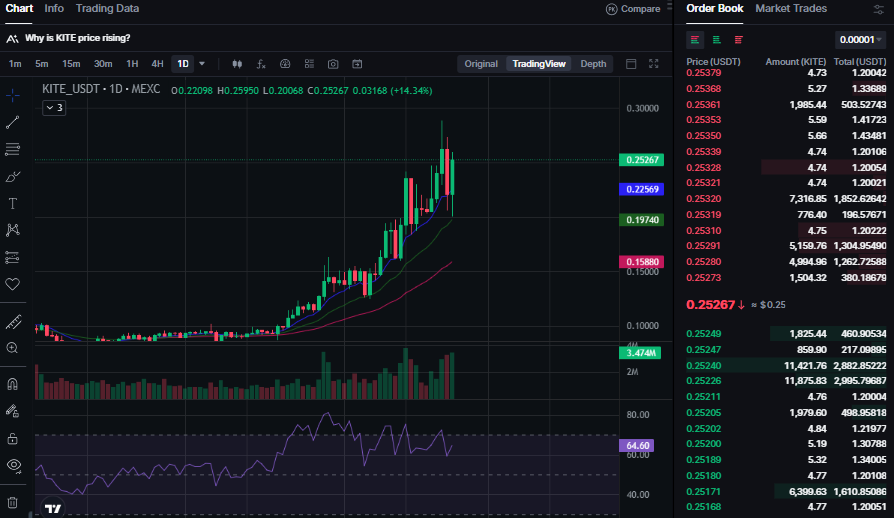Open the forecasting and measurement tools
Image resolution: width=894 pixels, height=518 pixels.
coord(13,258)
